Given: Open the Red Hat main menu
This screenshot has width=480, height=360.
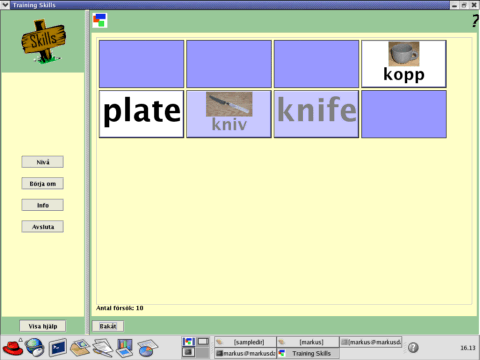Looking at the screenshot, I should [x=13, y=347].
